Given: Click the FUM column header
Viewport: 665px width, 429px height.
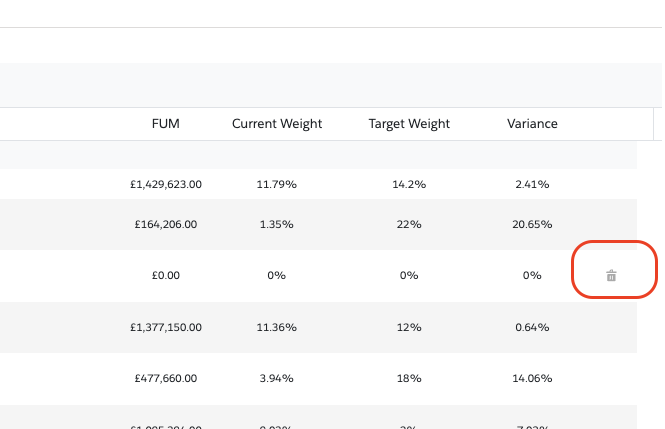Looking at the screenshot, I should click(166, 124).
